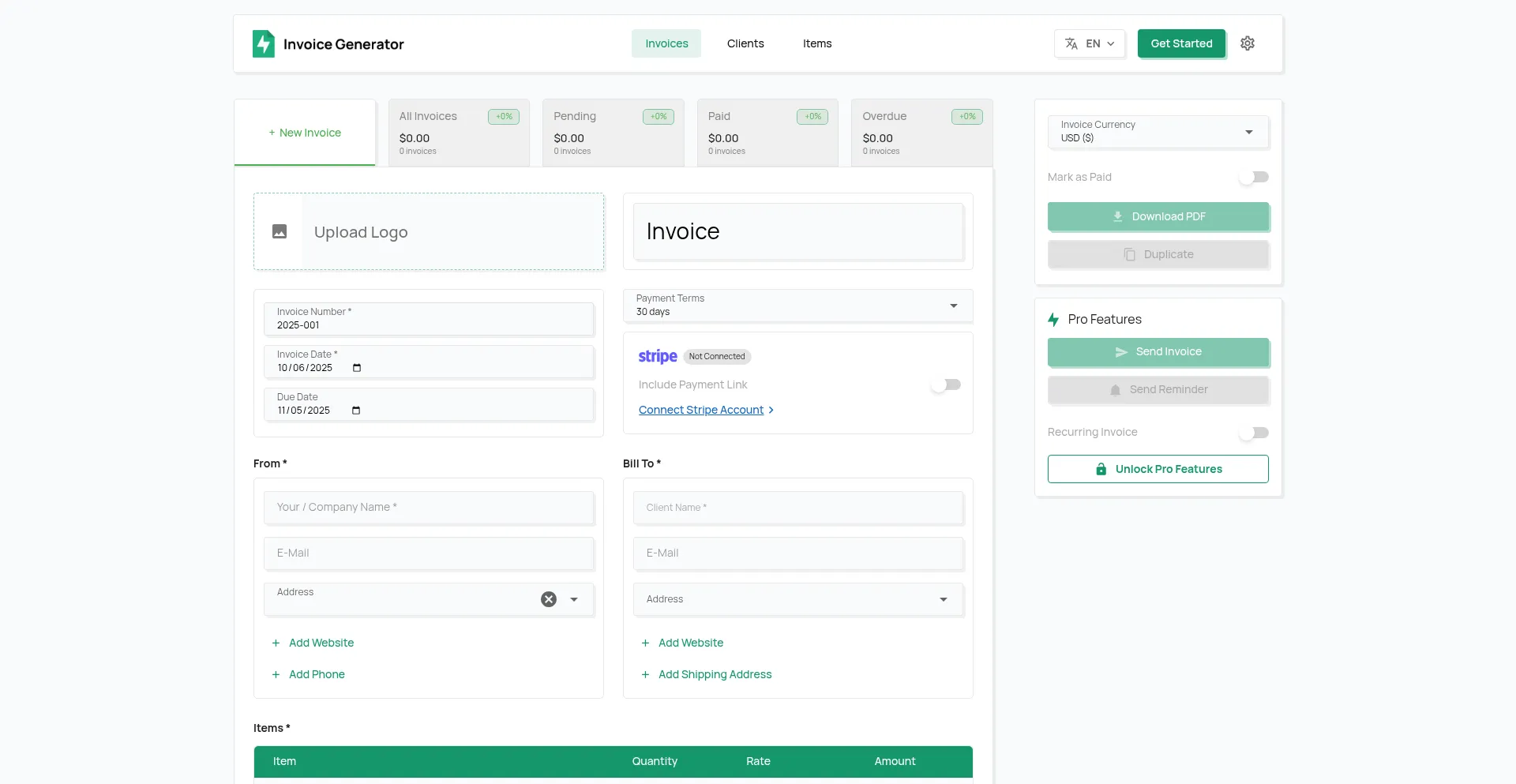This screenshot has height=784, width=1516.
Task: Expand the Invoice Currency dropdown
Action: coord(1249,132)
